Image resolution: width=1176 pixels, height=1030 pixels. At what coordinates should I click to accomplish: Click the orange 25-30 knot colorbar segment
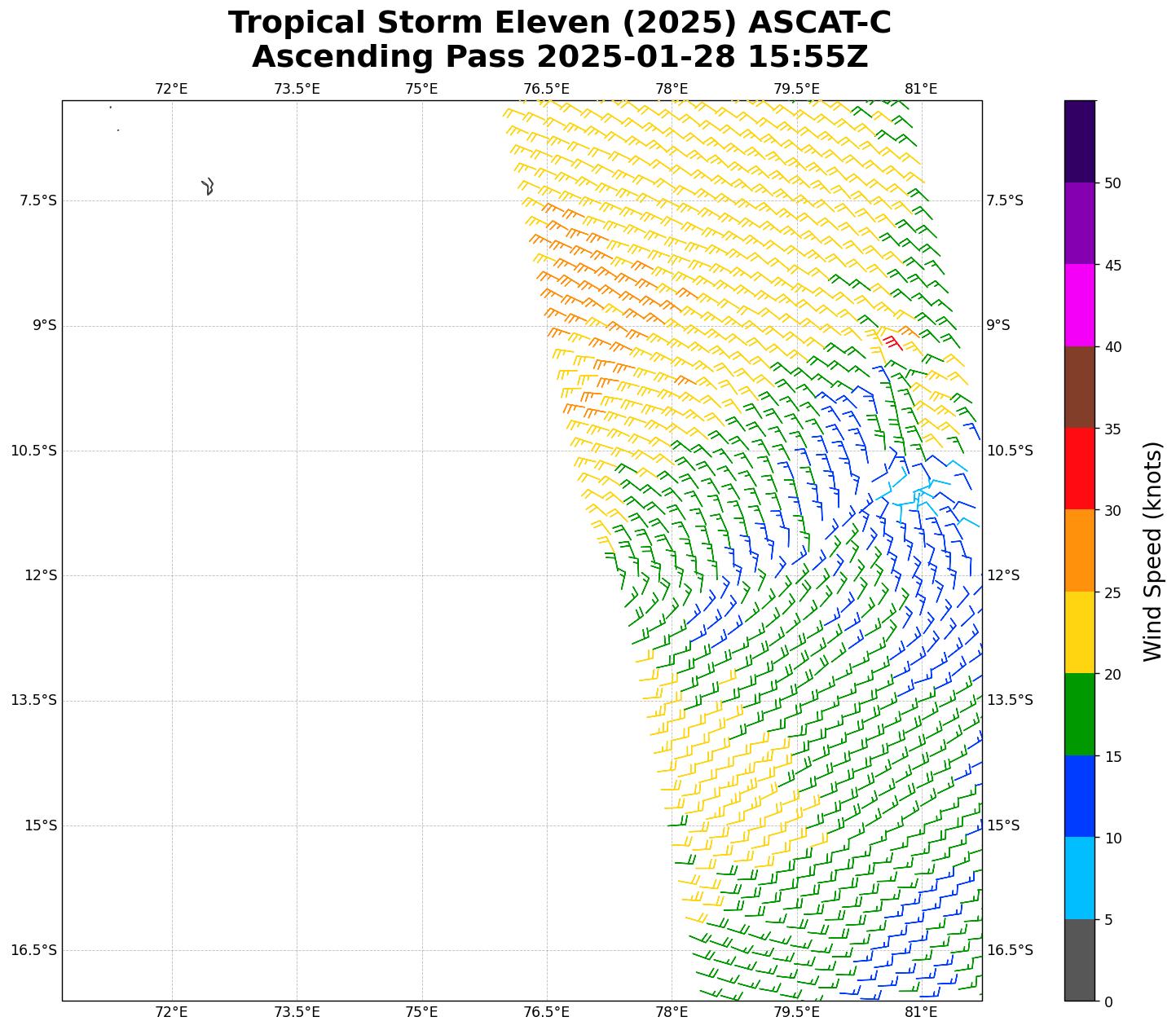(x=1080, y=551)
